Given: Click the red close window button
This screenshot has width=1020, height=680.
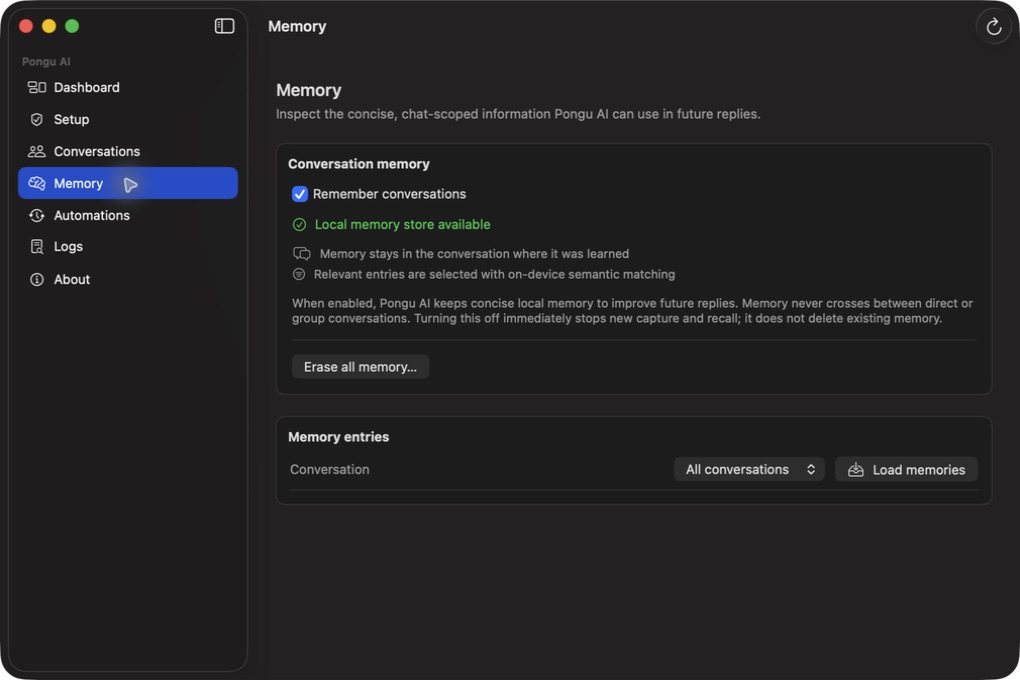Looking at the screenshot, I should tap(26, 26).
